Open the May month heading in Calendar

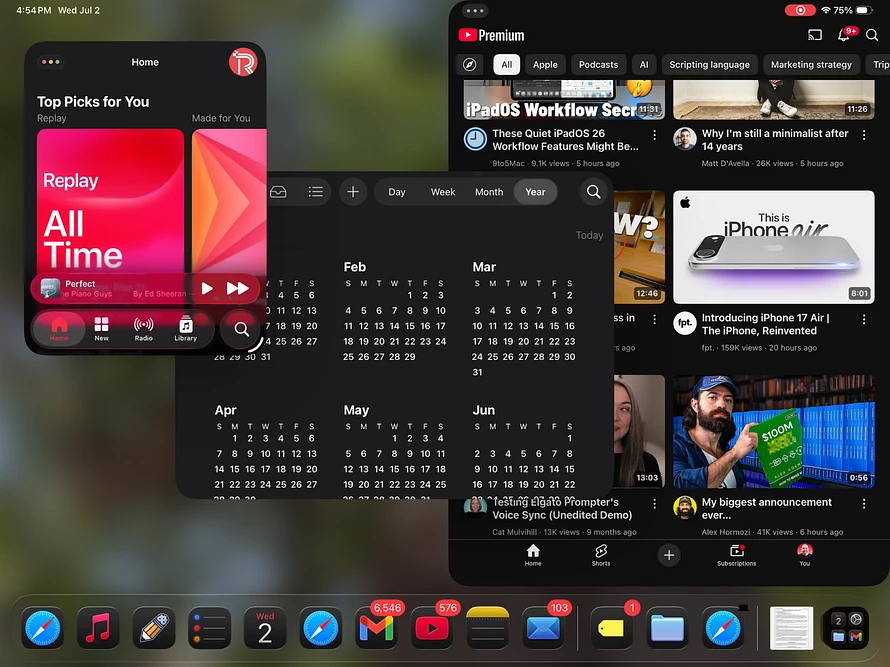(x=356, y=410)
